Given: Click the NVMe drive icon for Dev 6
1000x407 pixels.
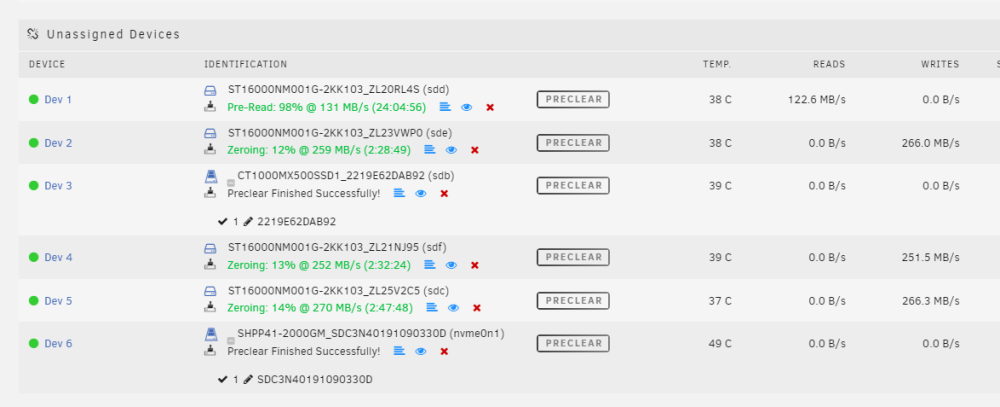Looking at the screenshot, I should (x=210, y=334).
